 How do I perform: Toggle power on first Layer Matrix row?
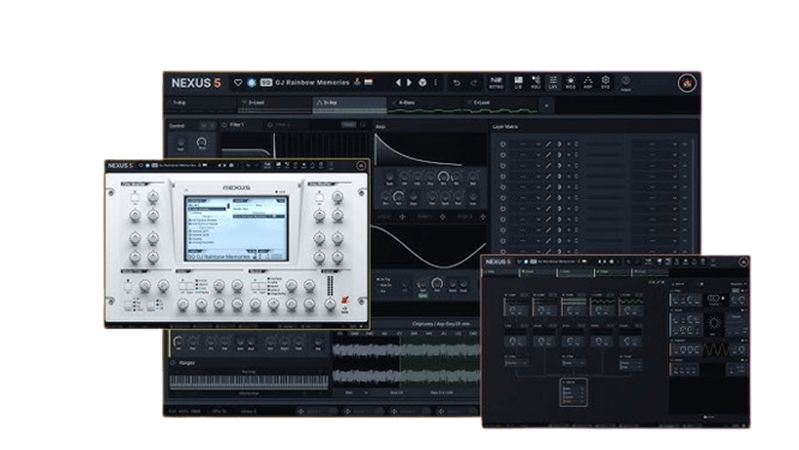[502, 144]
